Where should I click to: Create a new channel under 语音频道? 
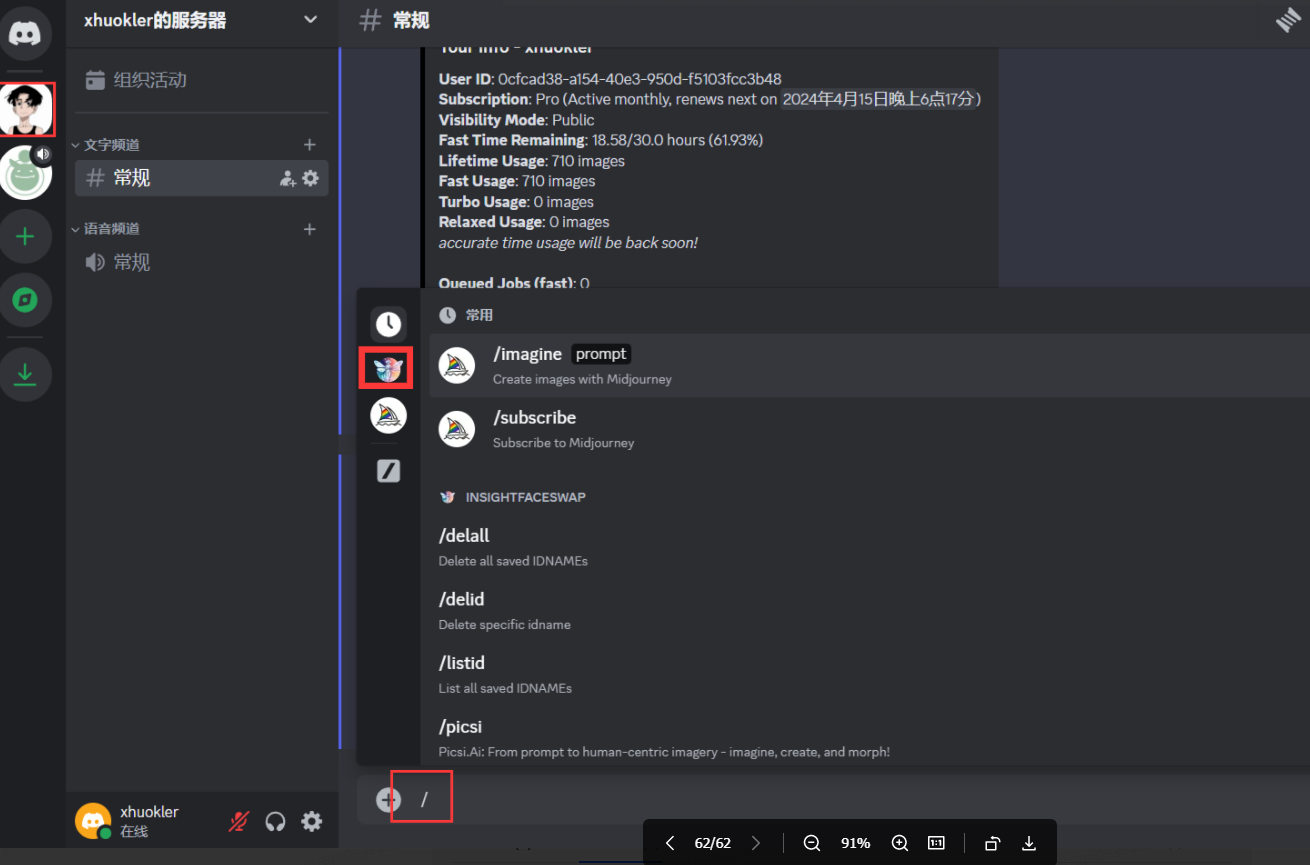point(310,229)
